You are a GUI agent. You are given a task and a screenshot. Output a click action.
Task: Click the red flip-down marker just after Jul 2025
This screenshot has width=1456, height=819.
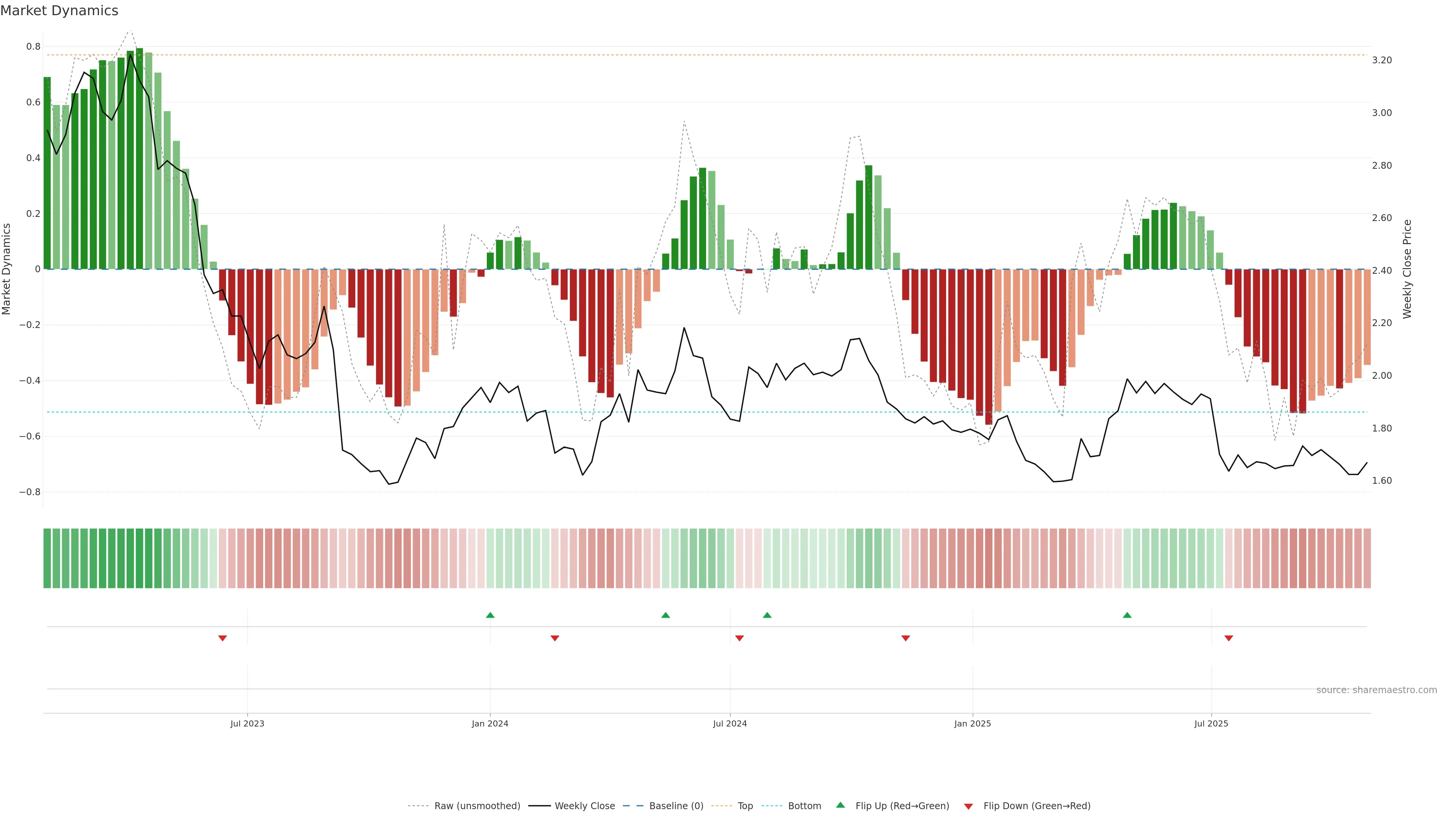click(1229, 638)
